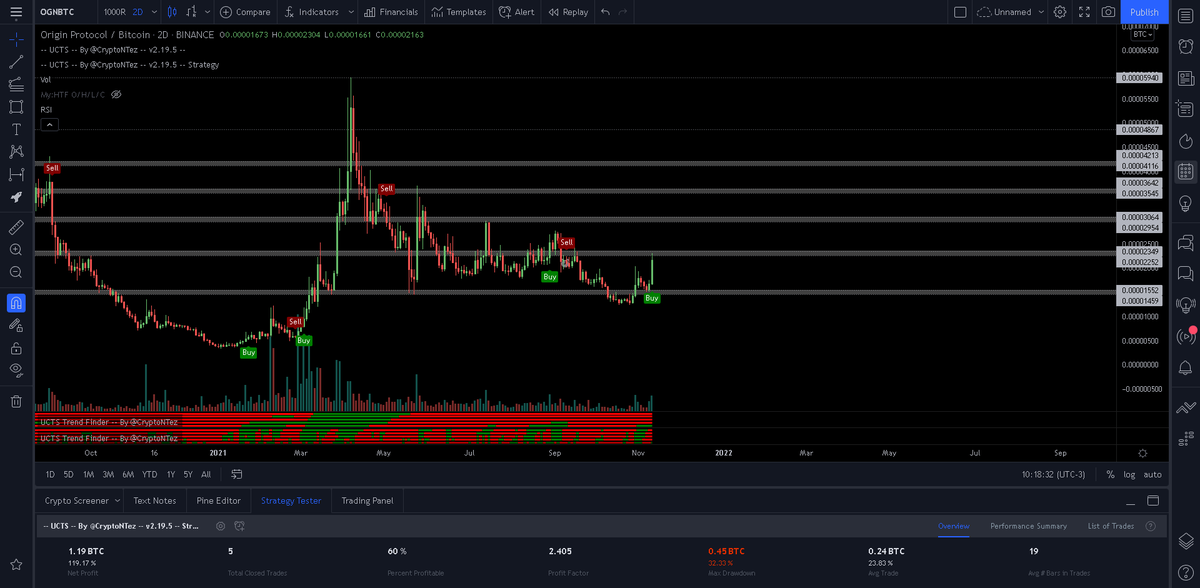
Task: Click the Publish button
Action: (1144, 12)
